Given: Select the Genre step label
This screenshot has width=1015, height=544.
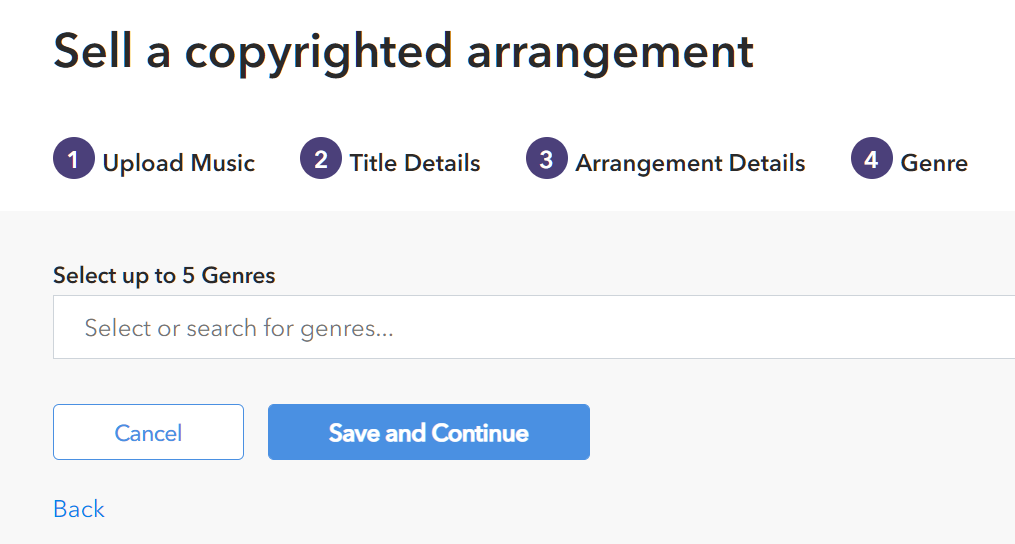Looking at the screenshot, I should pyautogui.click(x=934, y=163).
